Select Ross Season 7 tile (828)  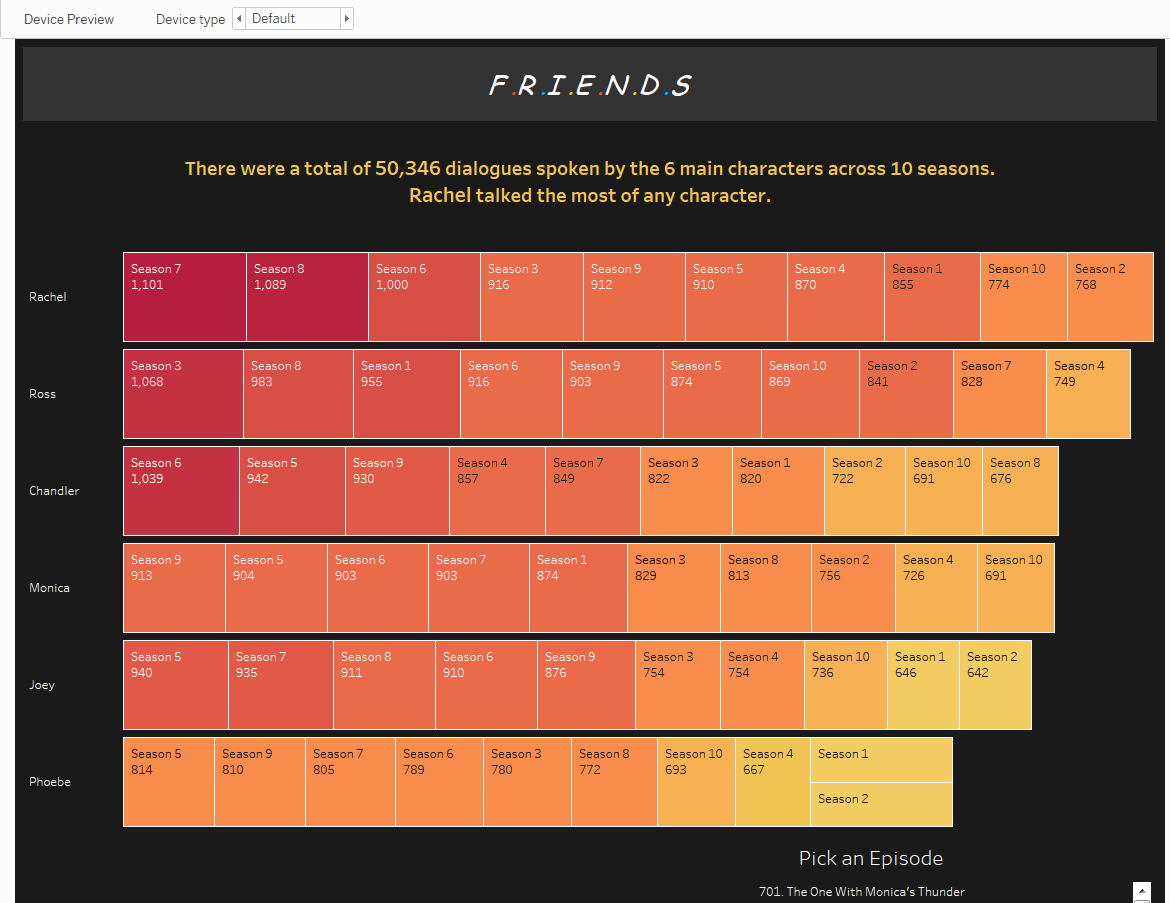pyautogui.click(x=1000, y=394)
